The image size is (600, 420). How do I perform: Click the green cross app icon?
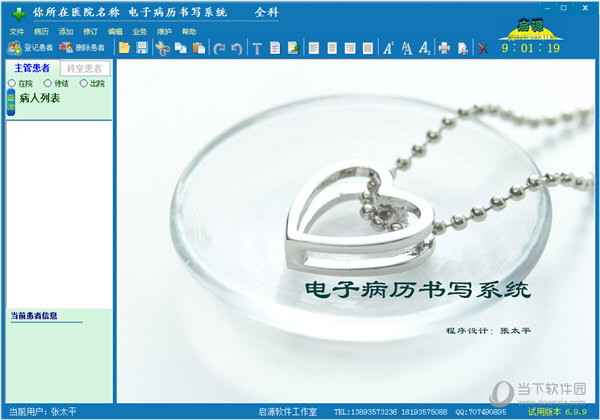coord(18,14)
